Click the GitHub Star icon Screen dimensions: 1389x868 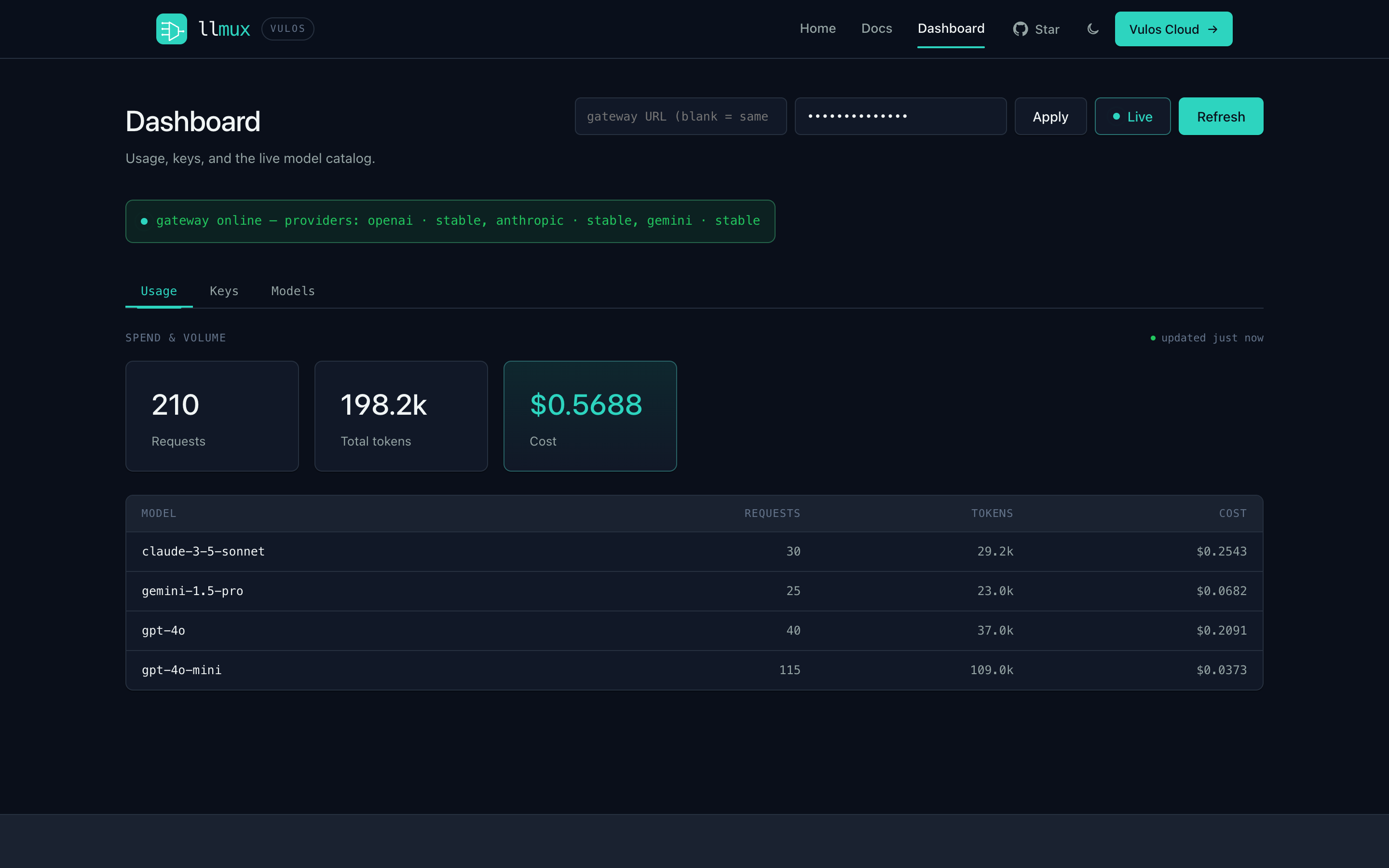click(x=1020, y=29)
